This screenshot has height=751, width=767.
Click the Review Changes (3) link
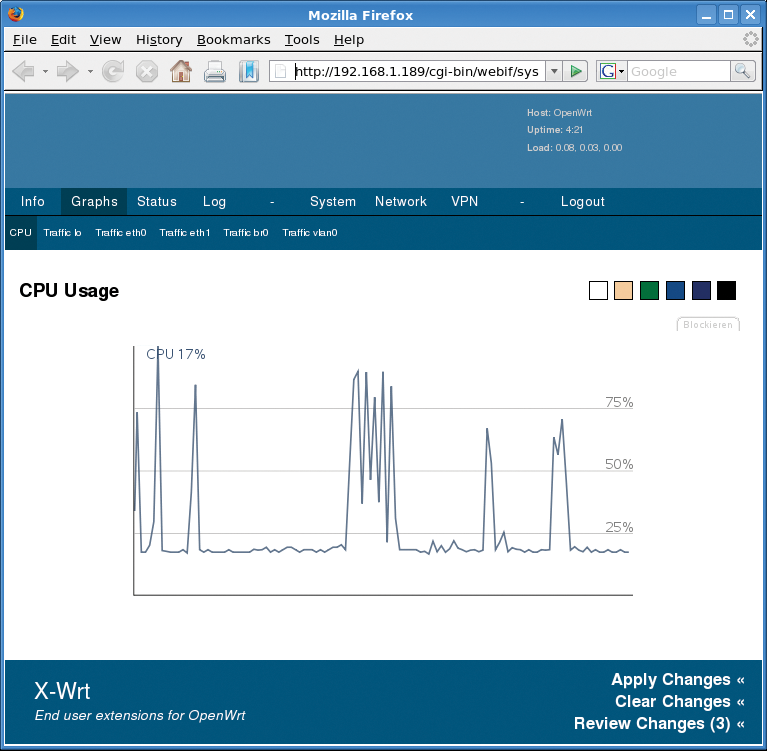pyautogui.click(x=659, y=724)
